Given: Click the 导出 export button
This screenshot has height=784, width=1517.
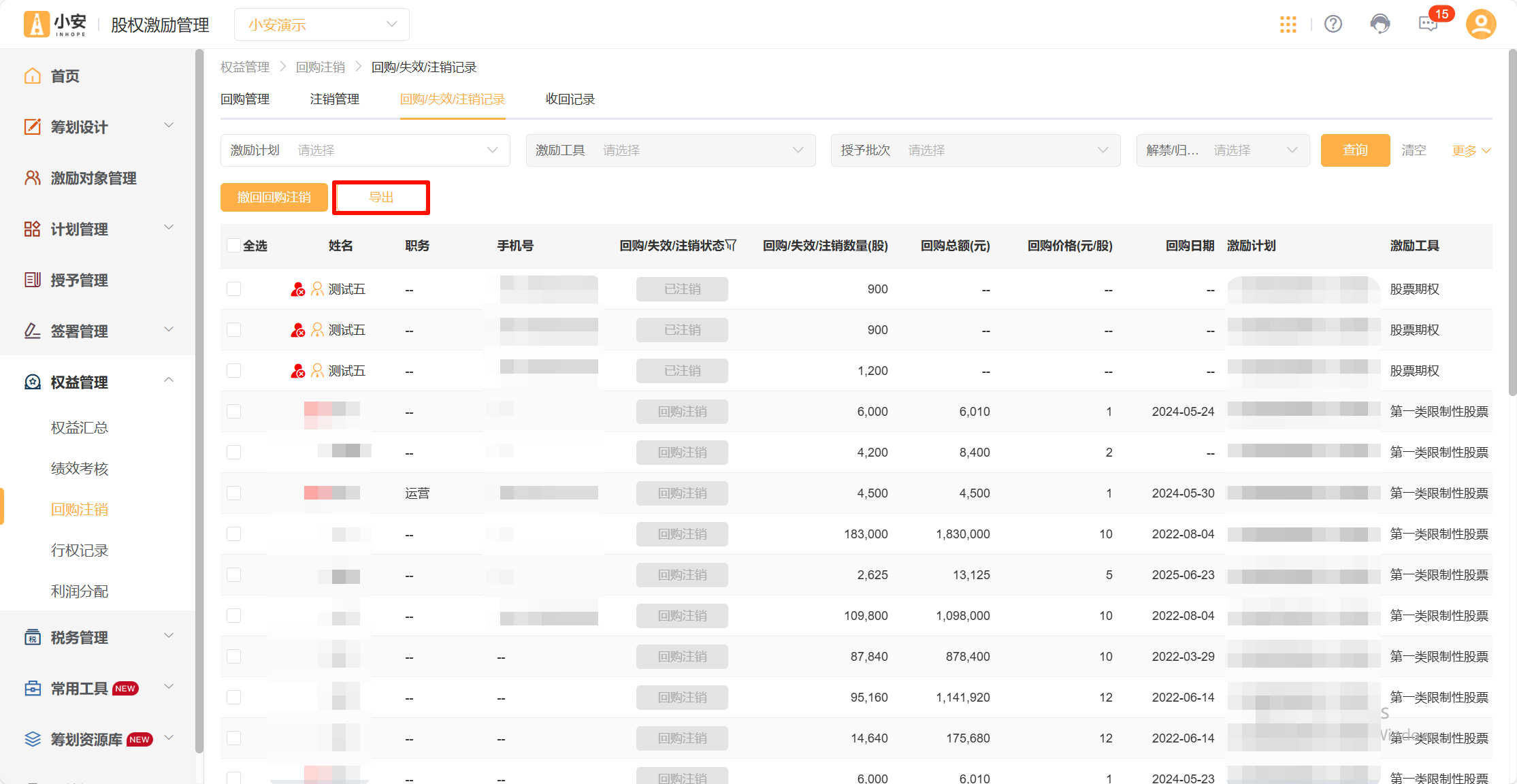Looking at the screenshot, I should click(x=381, y=197).
